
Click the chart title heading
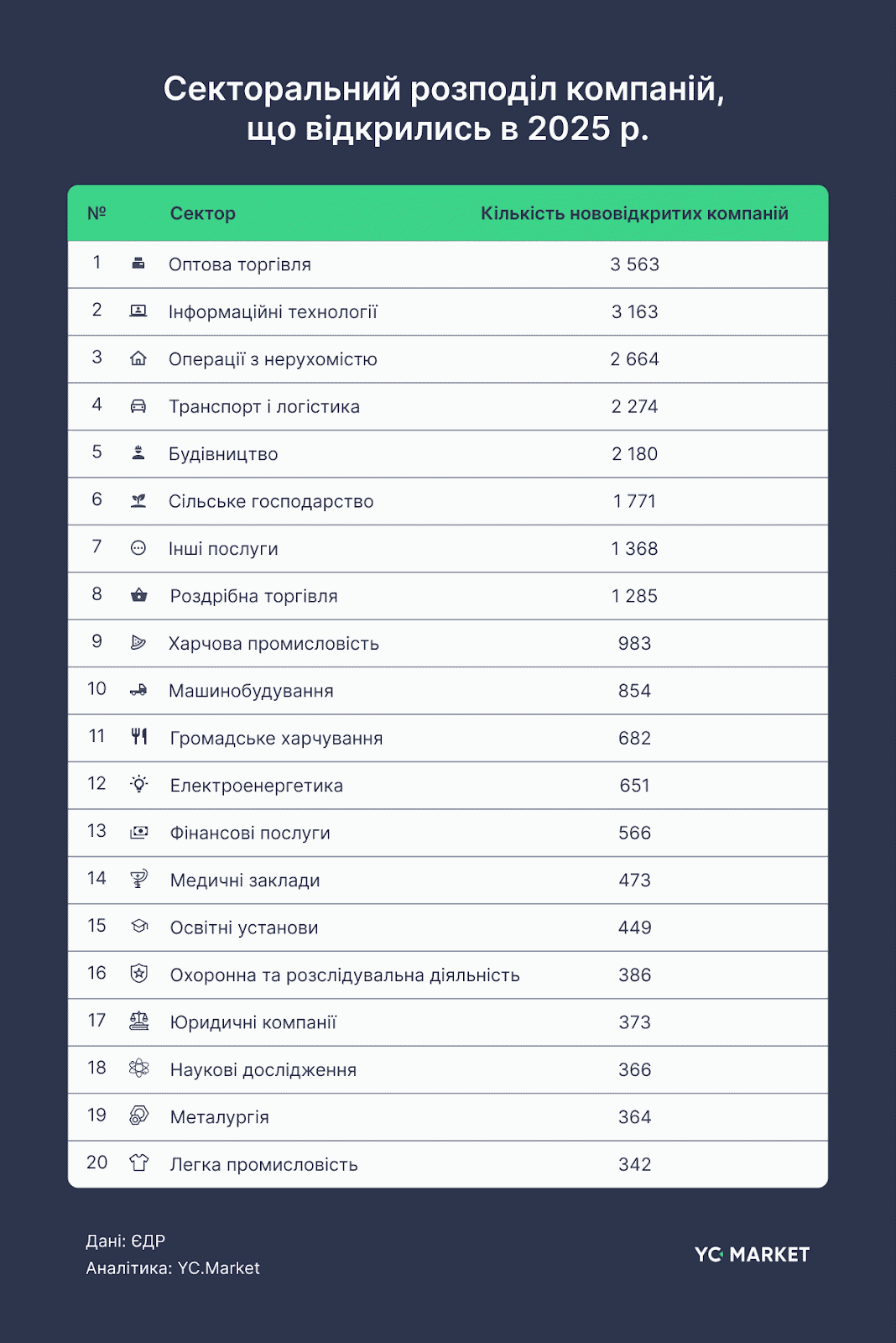[445, 108]
